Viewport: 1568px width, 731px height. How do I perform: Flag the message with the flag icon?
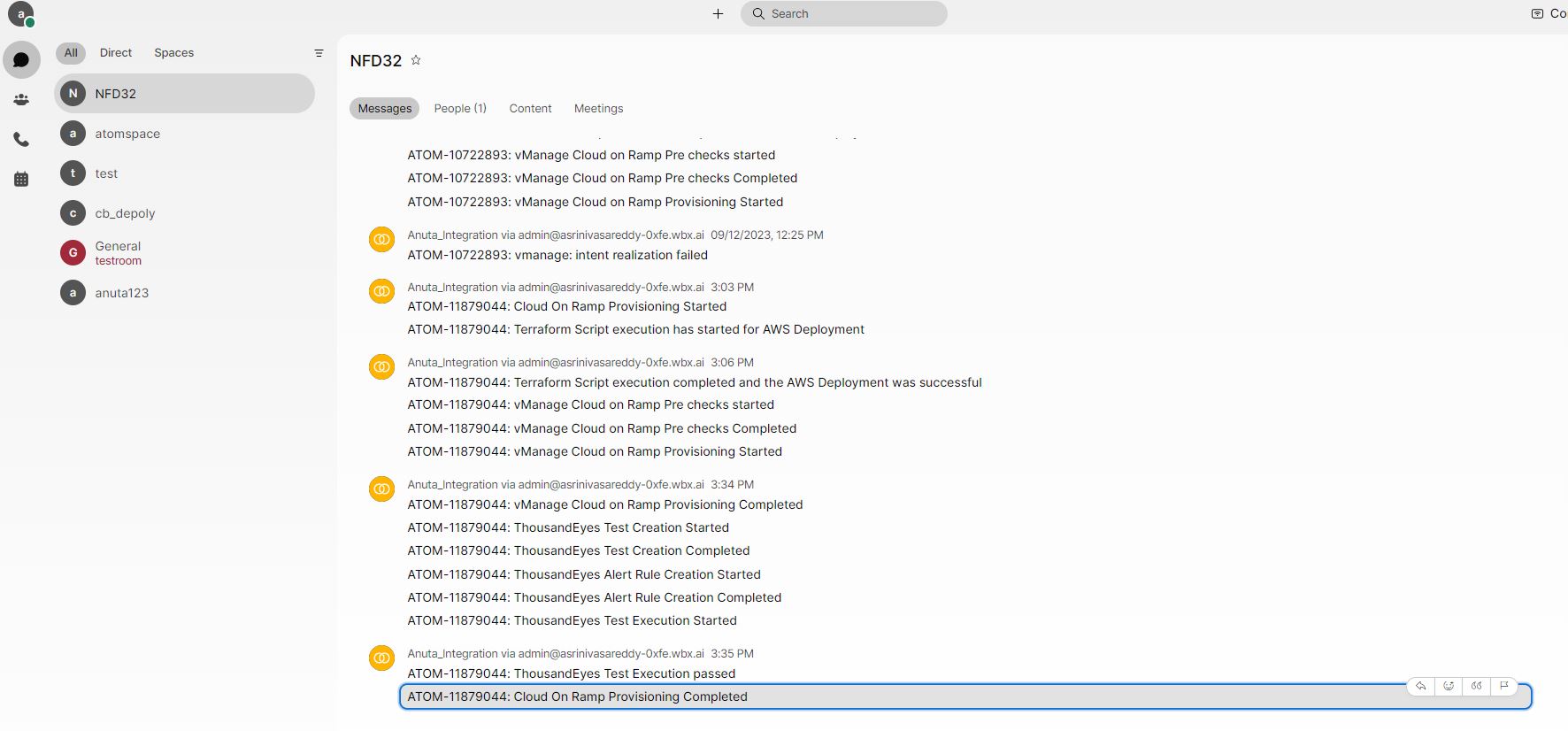[1503, 686]
